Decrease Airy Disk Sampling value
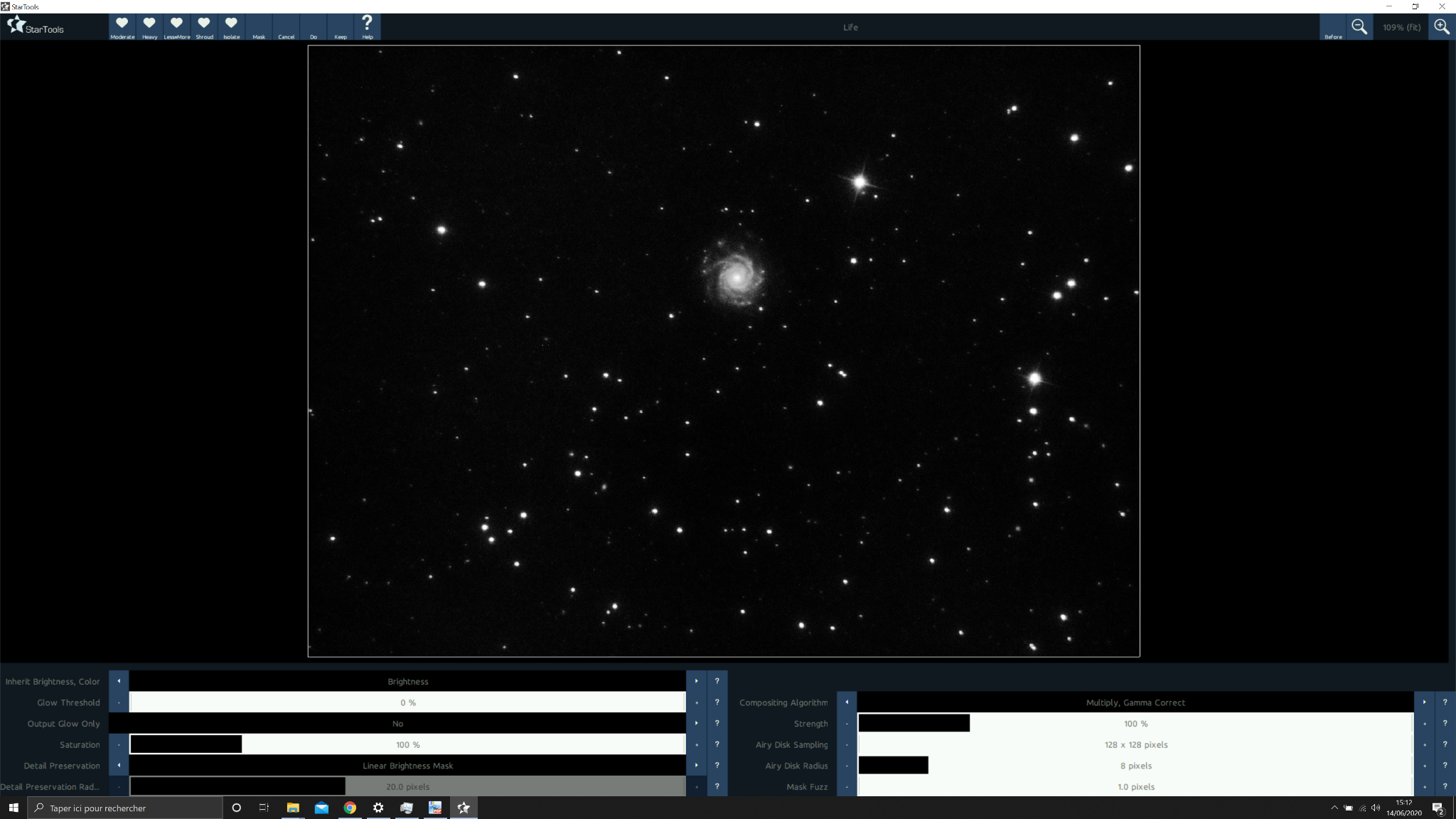Viewport: 1456px width, 819px height. point(847,744)
